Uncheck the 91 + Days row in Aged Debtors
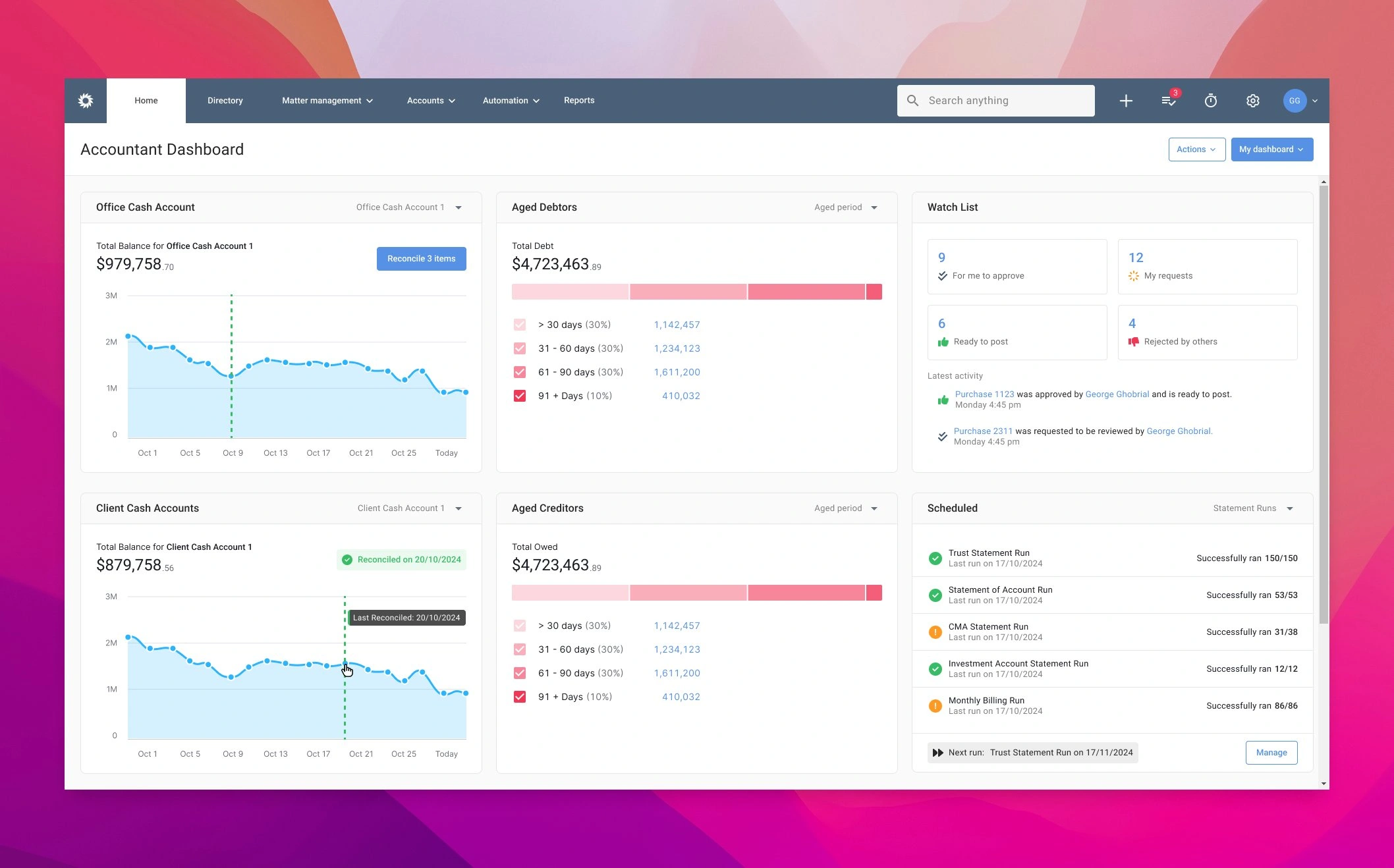Image resolution: width=1394 pixels, height=868 pixels. tap(520, 396)
